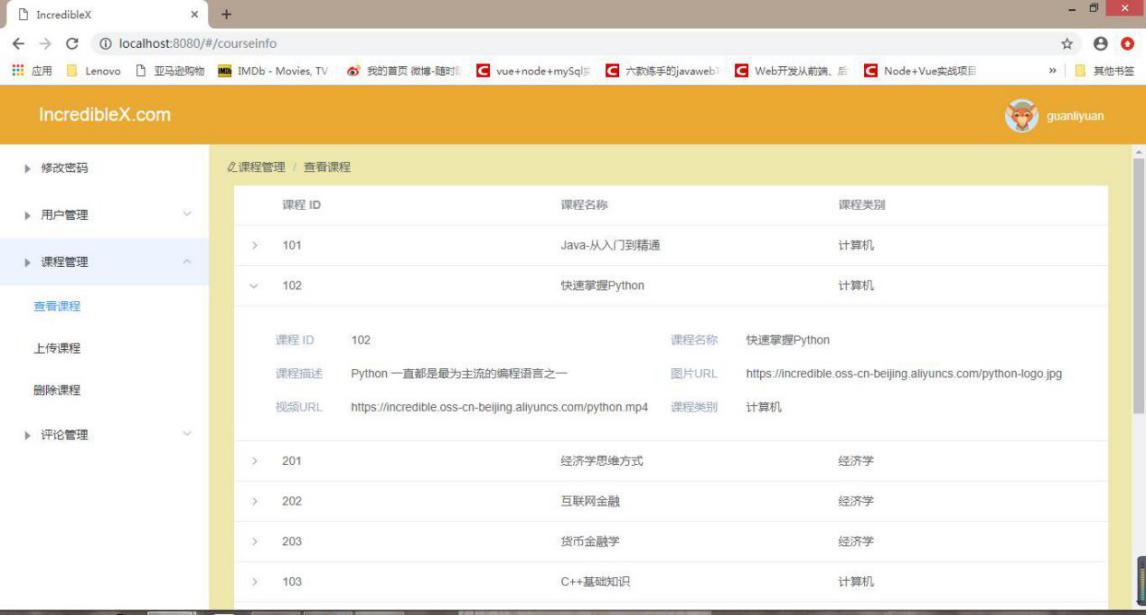Viewport: 1146px width, 615px height.
Task: Open the 应用 apps bookmark icon
Action: coord(17,71)
